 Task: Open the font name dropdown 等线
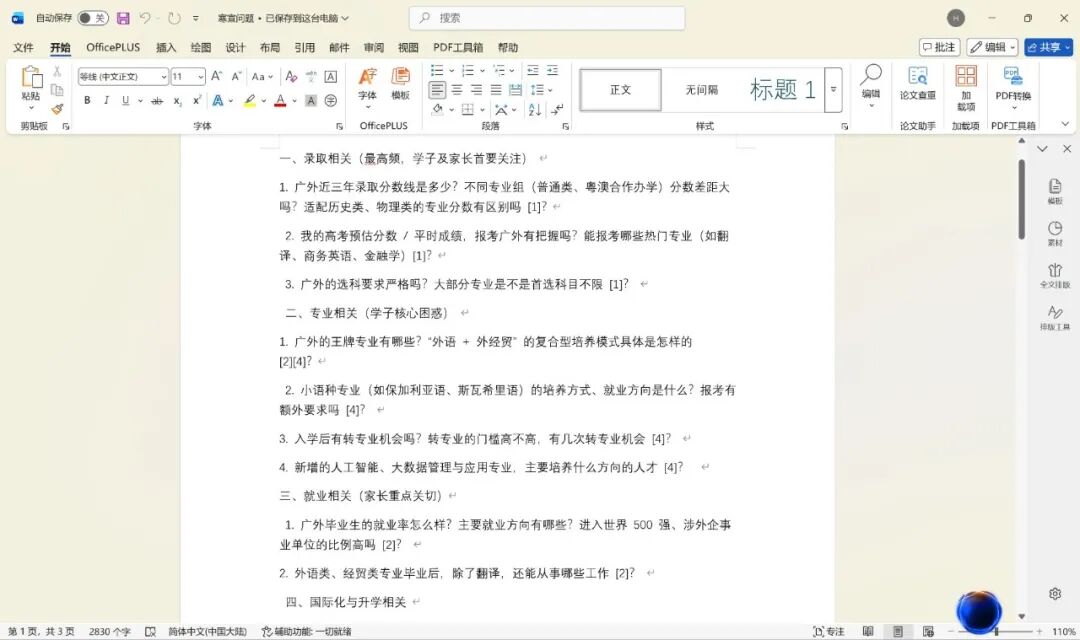[x=123, y=77]
